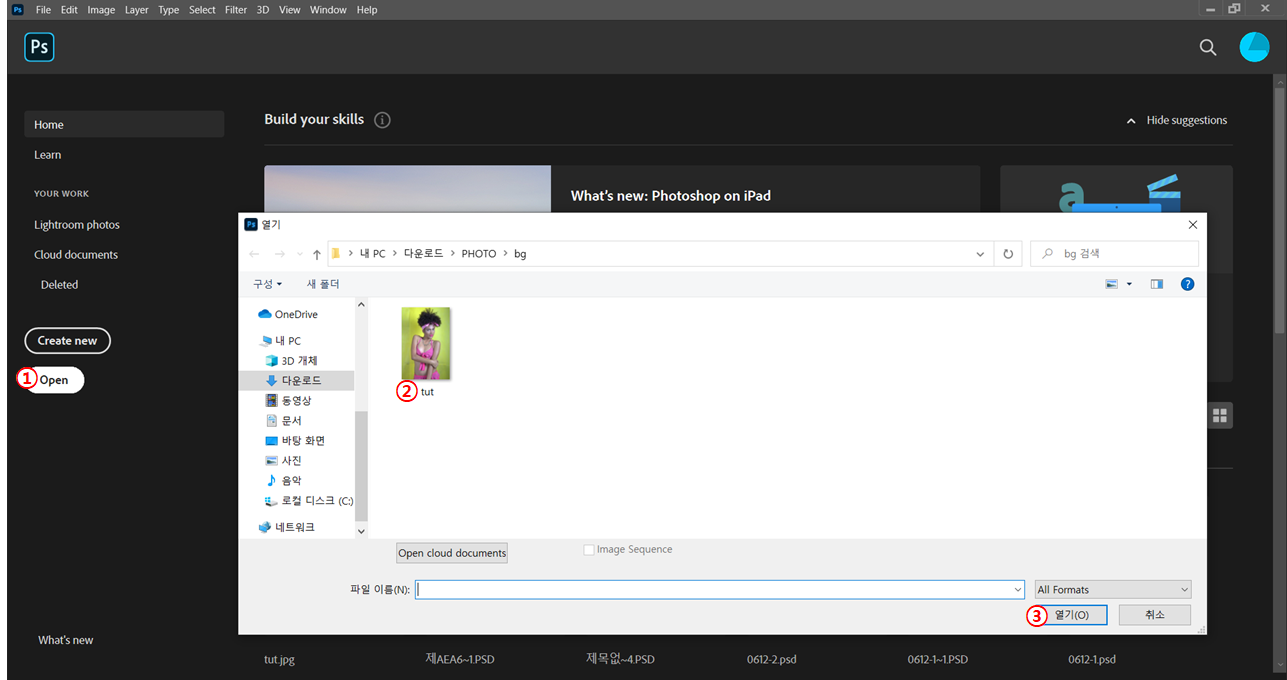Screen dimensions: 1287x680
Task: Select 내 PC in navigation pane
Action: (x=280, y=341)
